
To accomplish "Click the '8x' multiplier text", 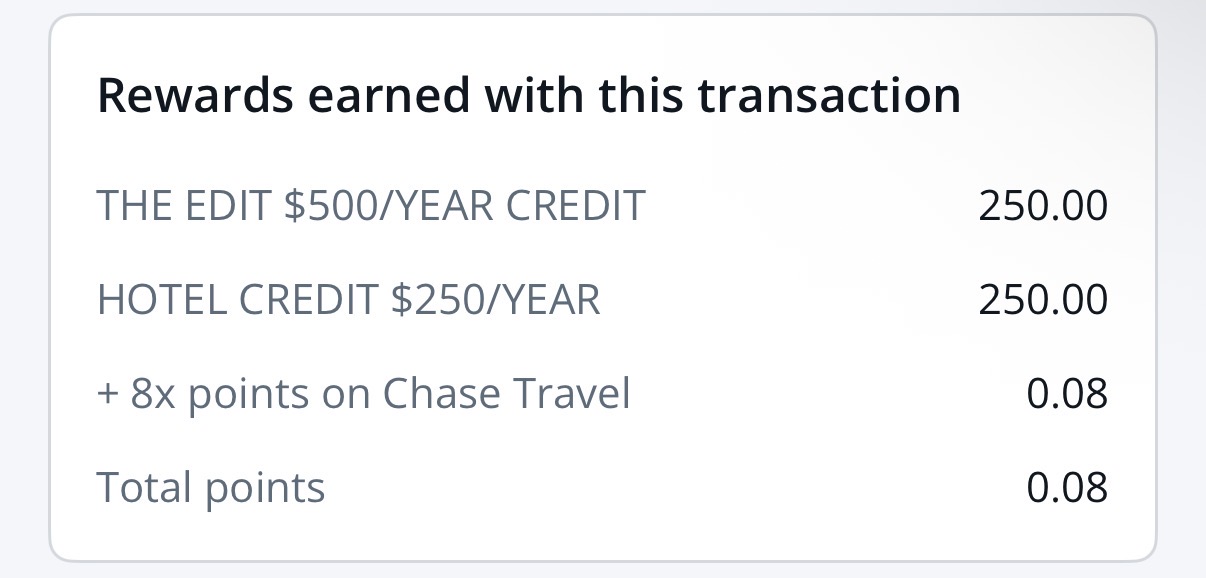I will coord(154,394).
